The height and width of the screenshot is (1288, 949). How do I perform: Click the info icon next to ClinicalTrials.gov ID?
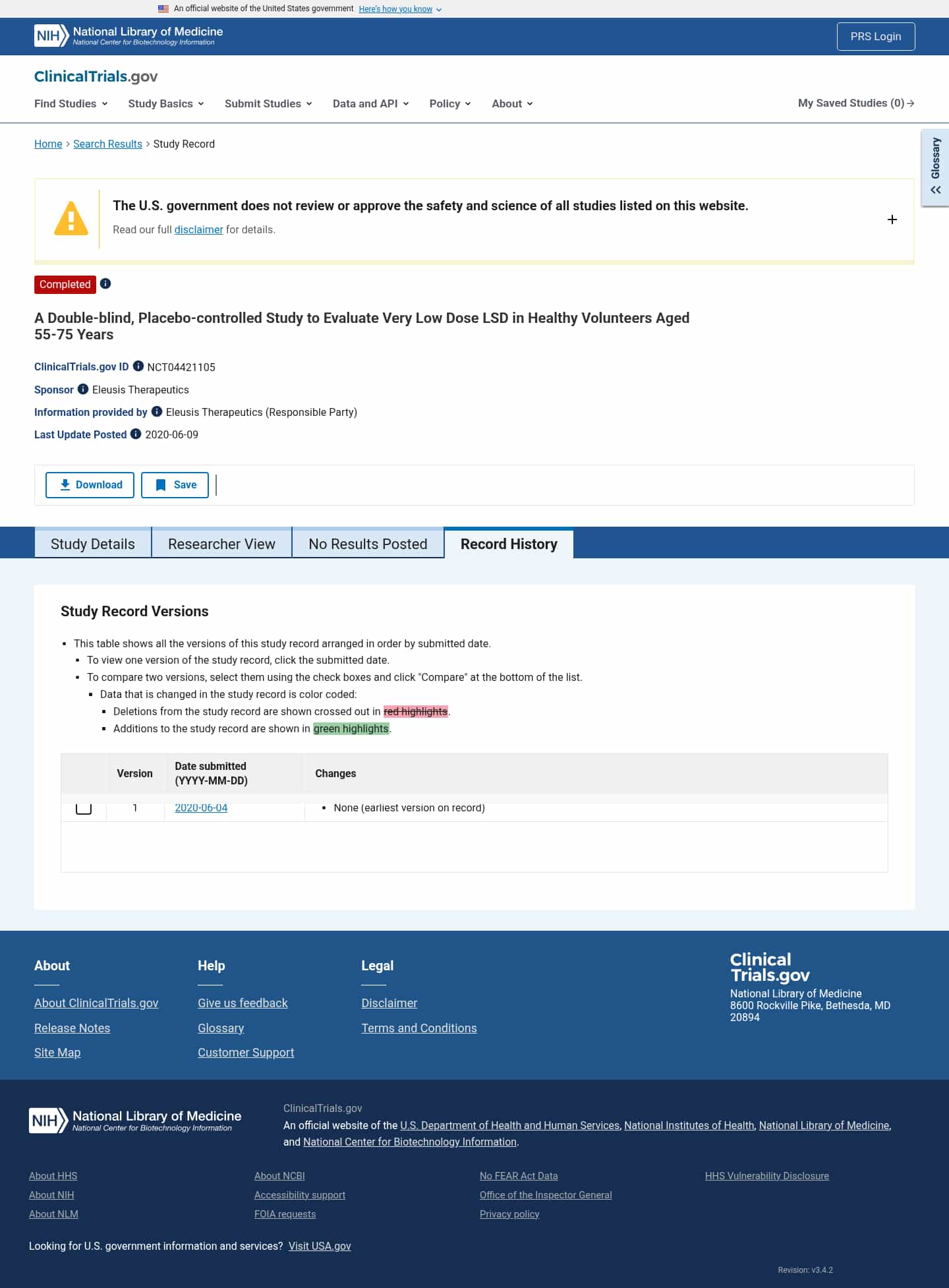click(138, 366)
